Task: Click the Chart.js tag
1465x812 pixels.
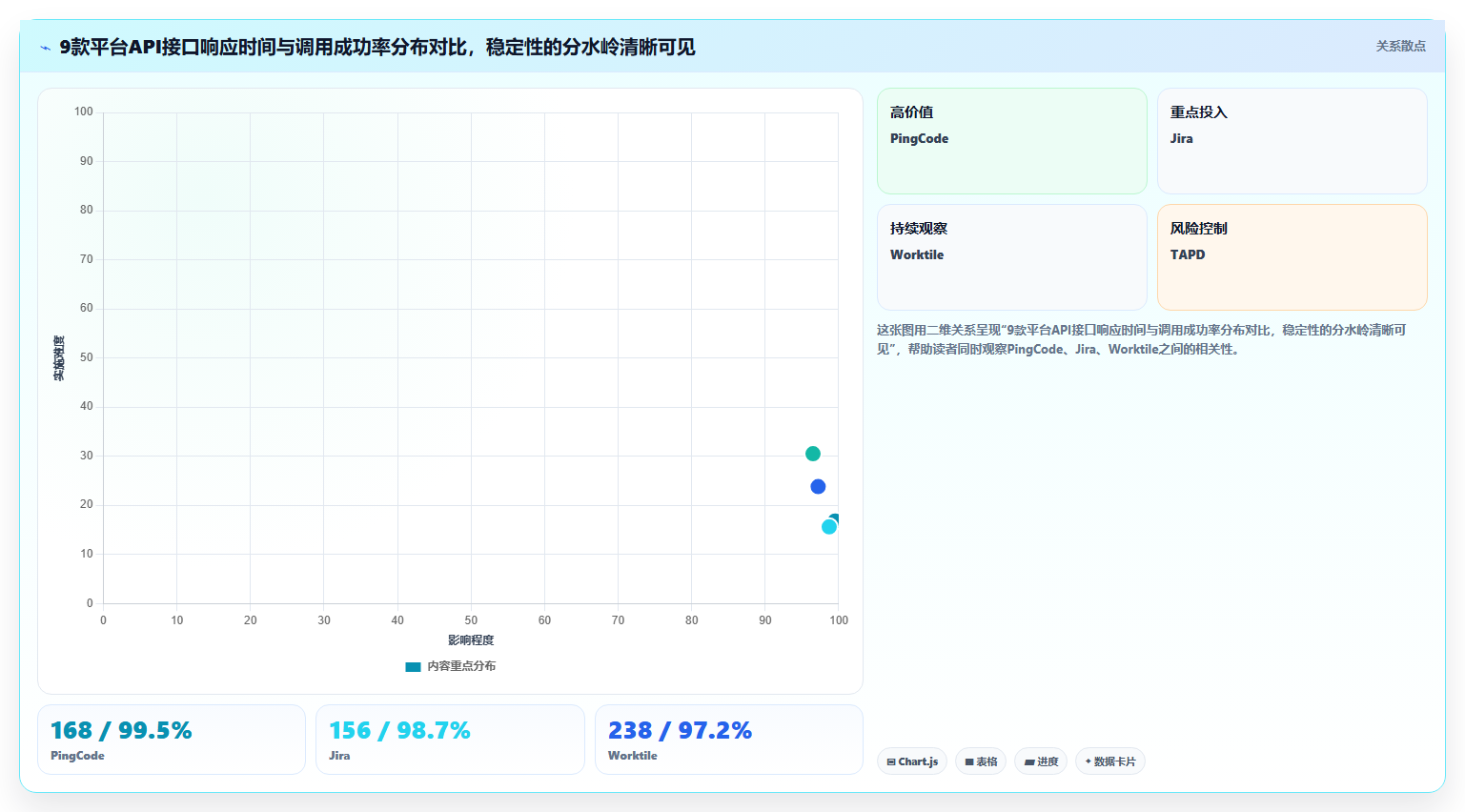Action: pyautogui.click(x=912, y=761)
